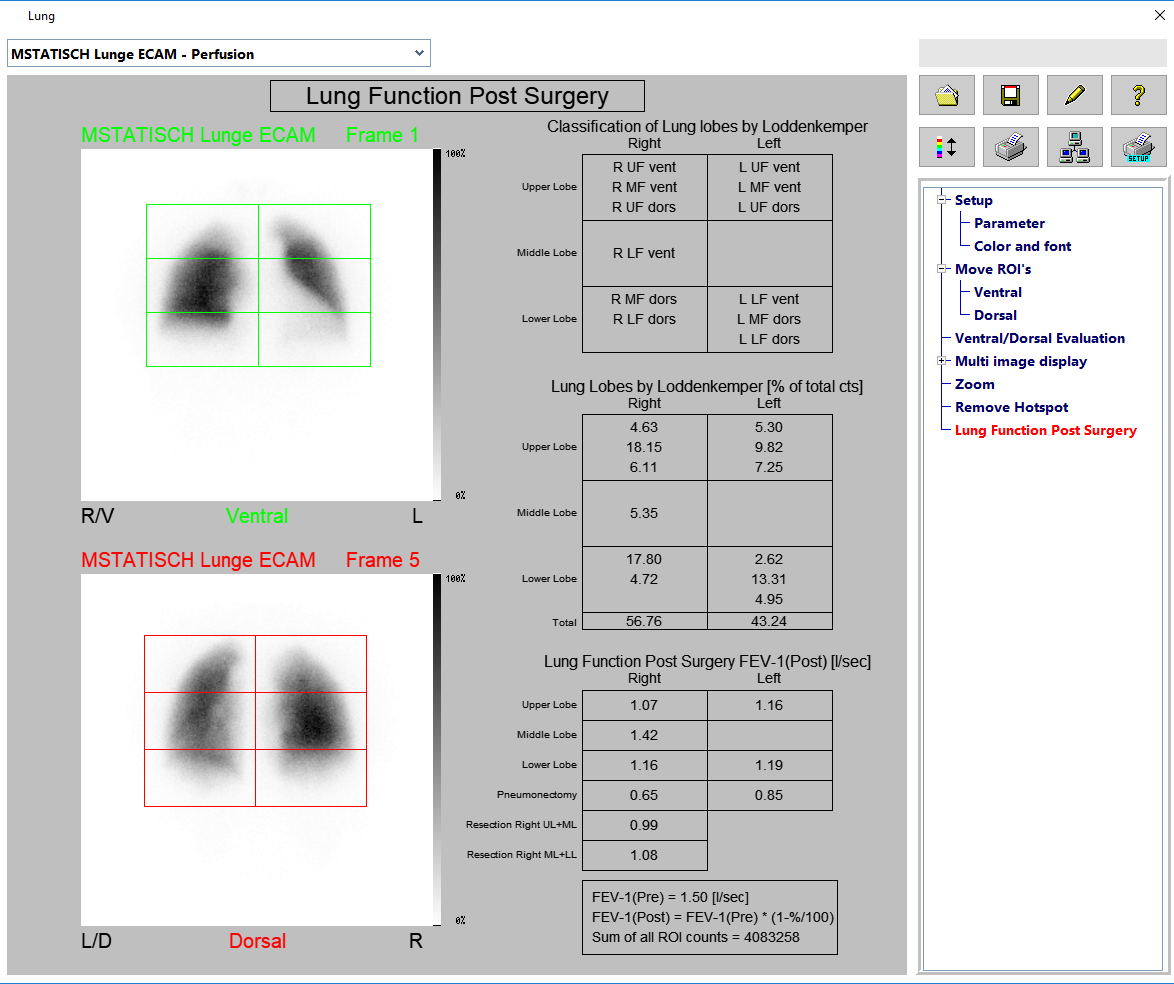Viewport: 1174px width, 984px height.
Task: Click the floppy disk save icon
Action: pyautogui.click(x=1010, y=95)
